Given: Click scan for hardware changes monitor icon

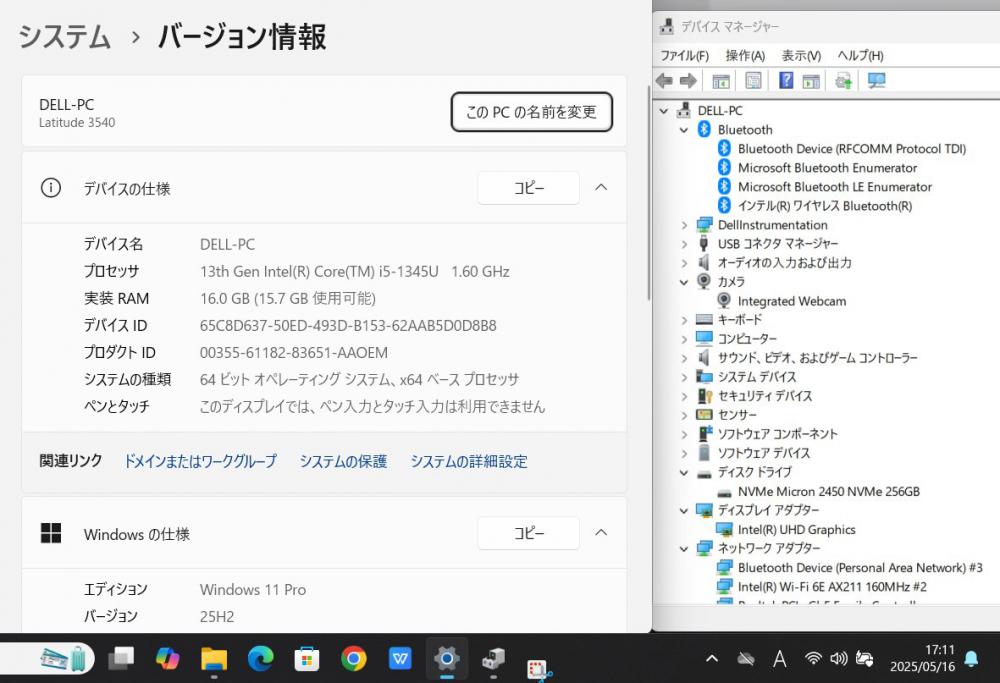Looking at the screenshot, I should click(x=876, y=81).
